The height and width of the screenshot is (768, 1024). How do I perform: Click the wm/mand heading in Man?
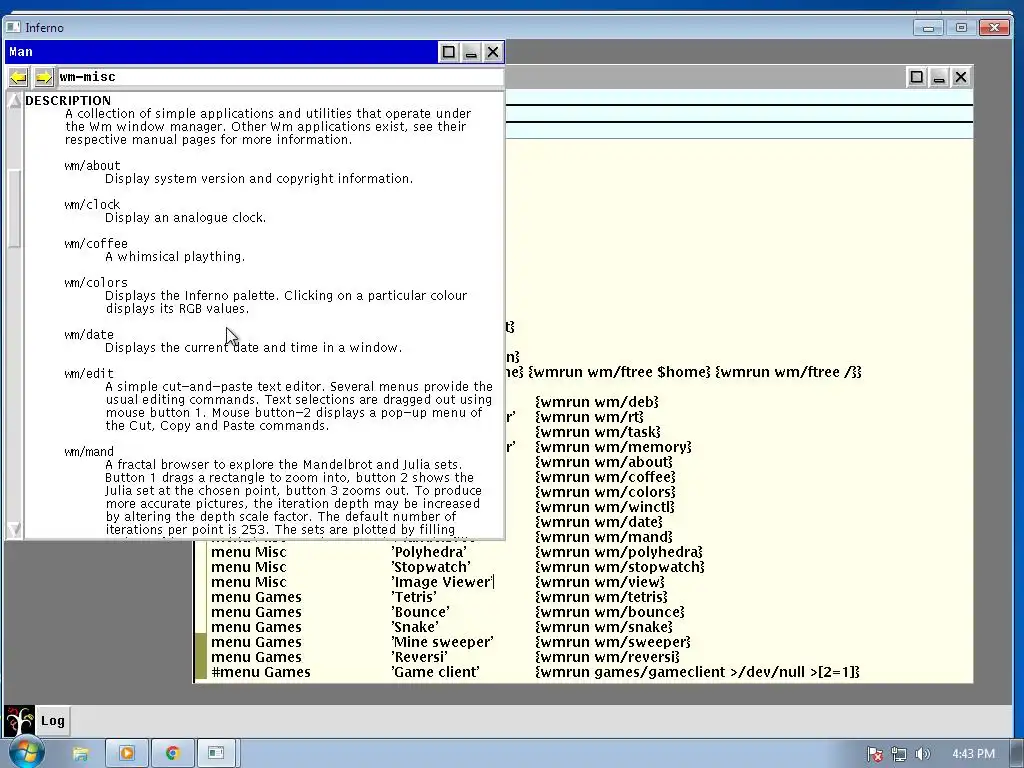(x=89, y=452)
